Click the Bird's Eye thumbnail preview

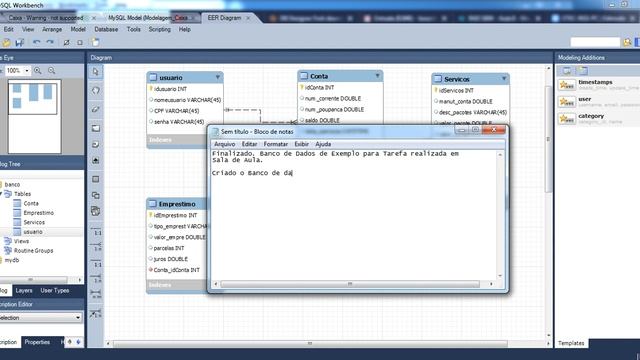pos(34,116)
